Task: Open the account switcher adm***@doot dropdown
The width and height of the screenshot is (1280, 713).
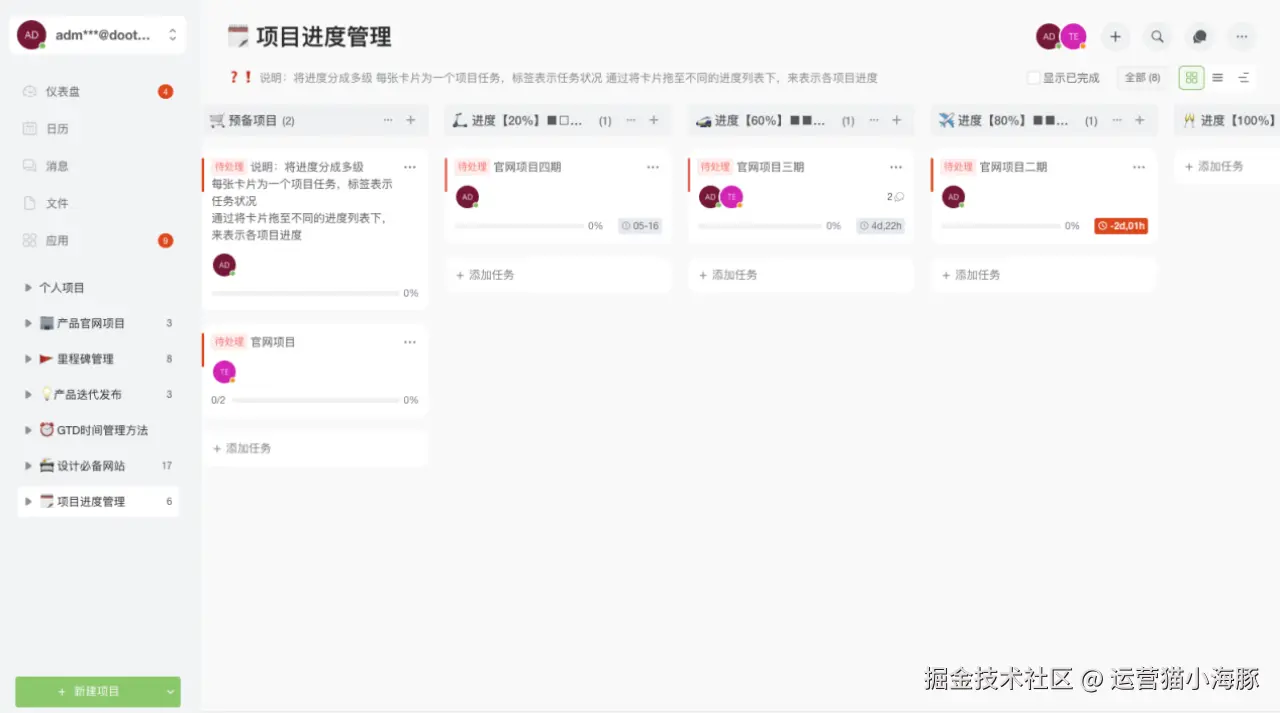Action: 98,35
